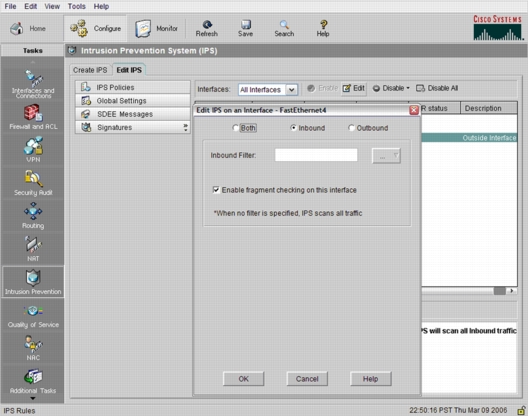Open Global Settings
This screenshot has height=418, width=530.
pyautogui.click(x=132, y=101)
